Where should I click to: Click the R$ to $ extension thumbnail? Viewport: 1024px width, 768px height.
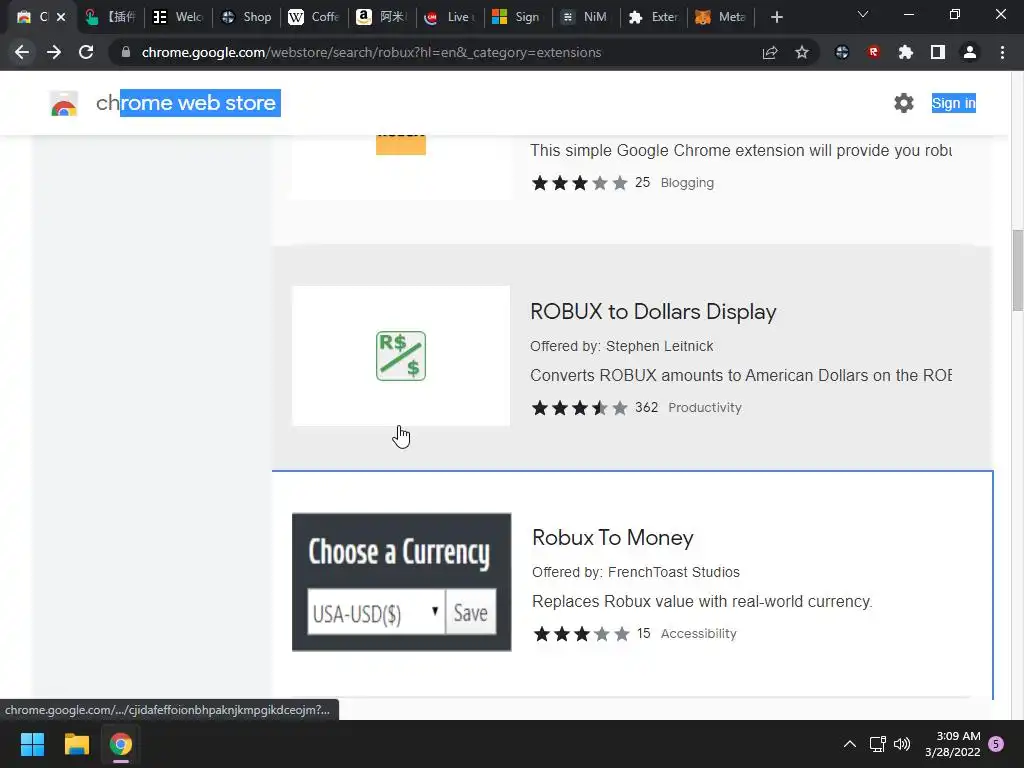(401, 356)
